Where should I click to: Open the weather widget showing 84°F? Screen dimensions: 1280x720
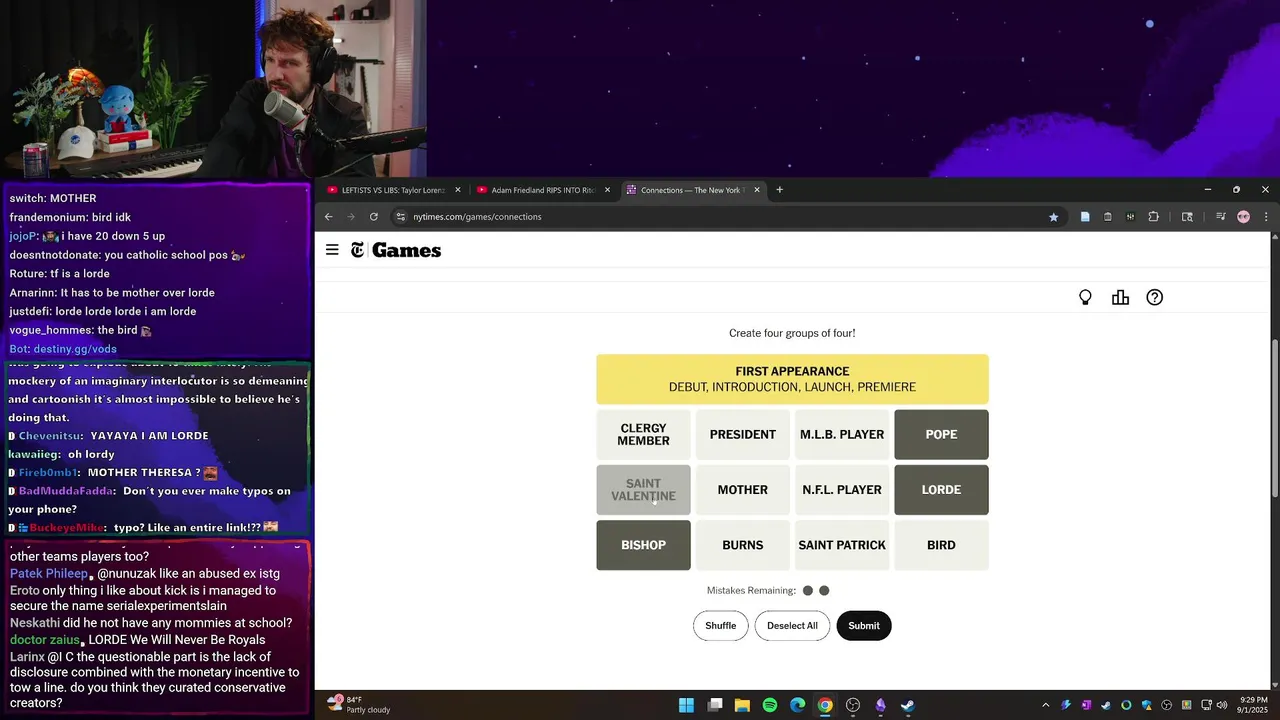coord(358,705)
